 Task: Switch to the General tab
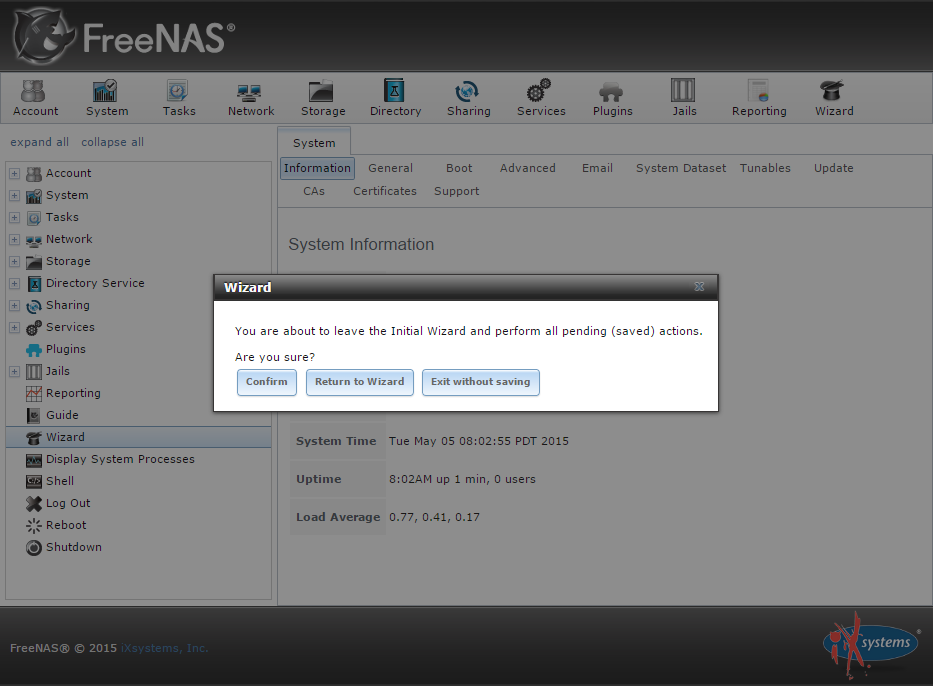(390, 168)
